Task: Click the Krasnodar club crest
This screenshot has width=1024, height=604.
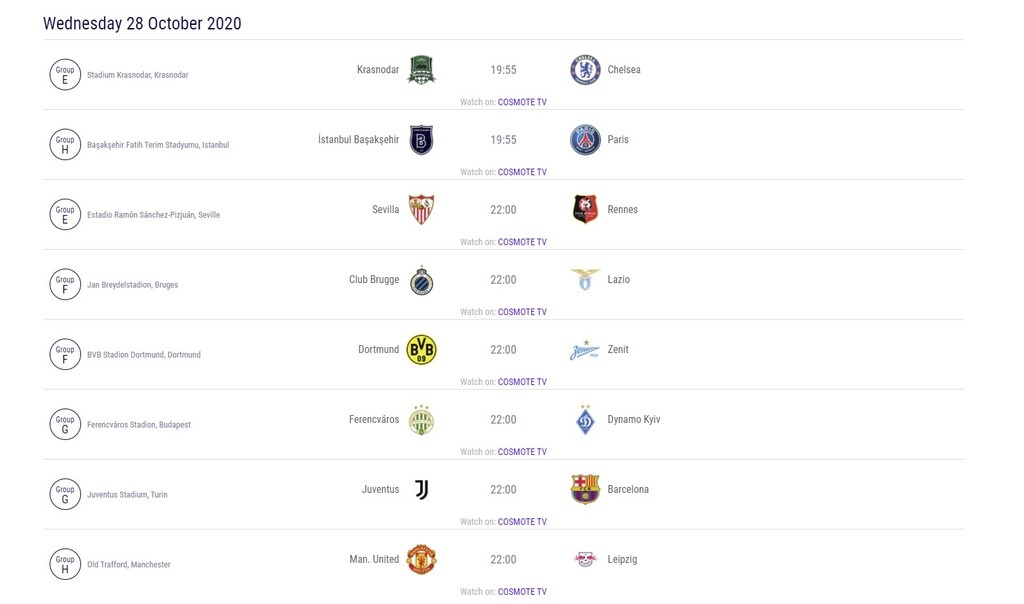Action: pyautogui.click(x=421, y=70)
